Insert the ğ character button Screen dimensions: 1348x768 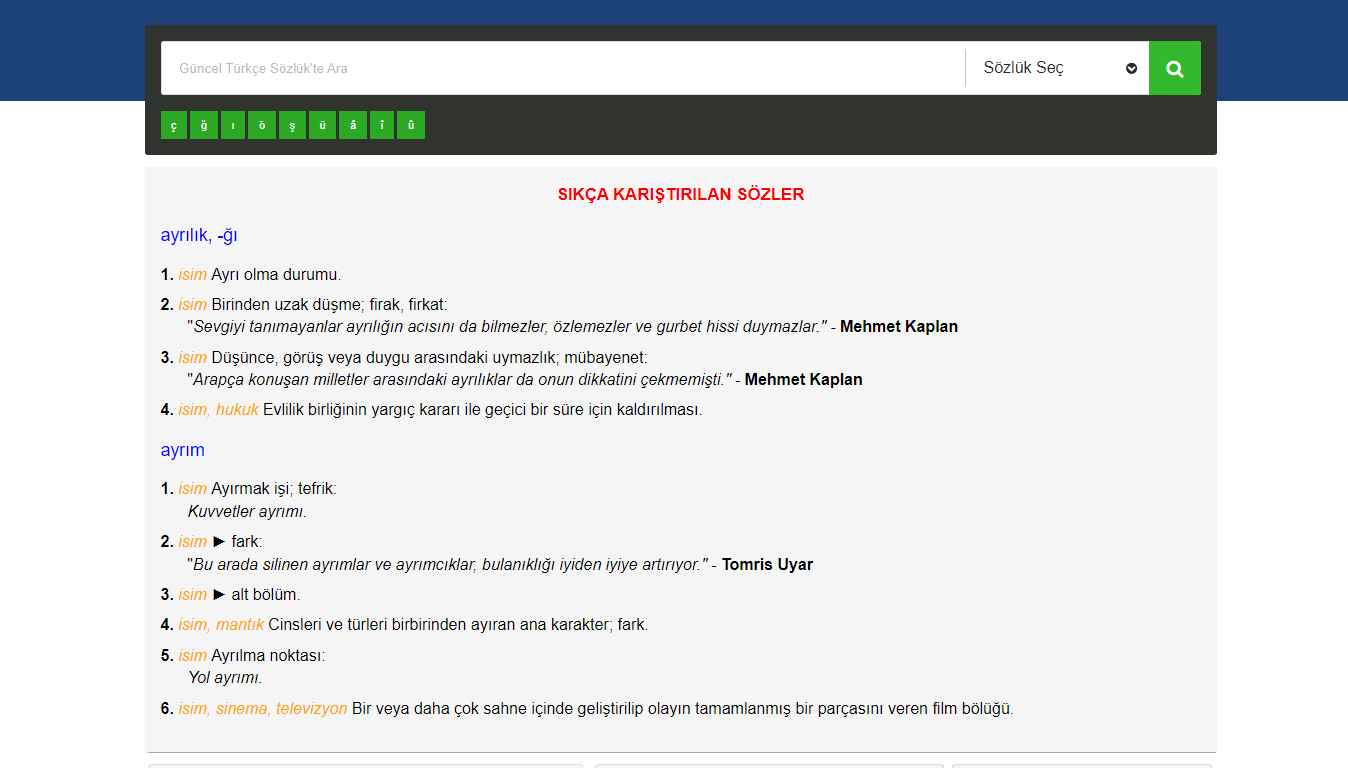204,125
